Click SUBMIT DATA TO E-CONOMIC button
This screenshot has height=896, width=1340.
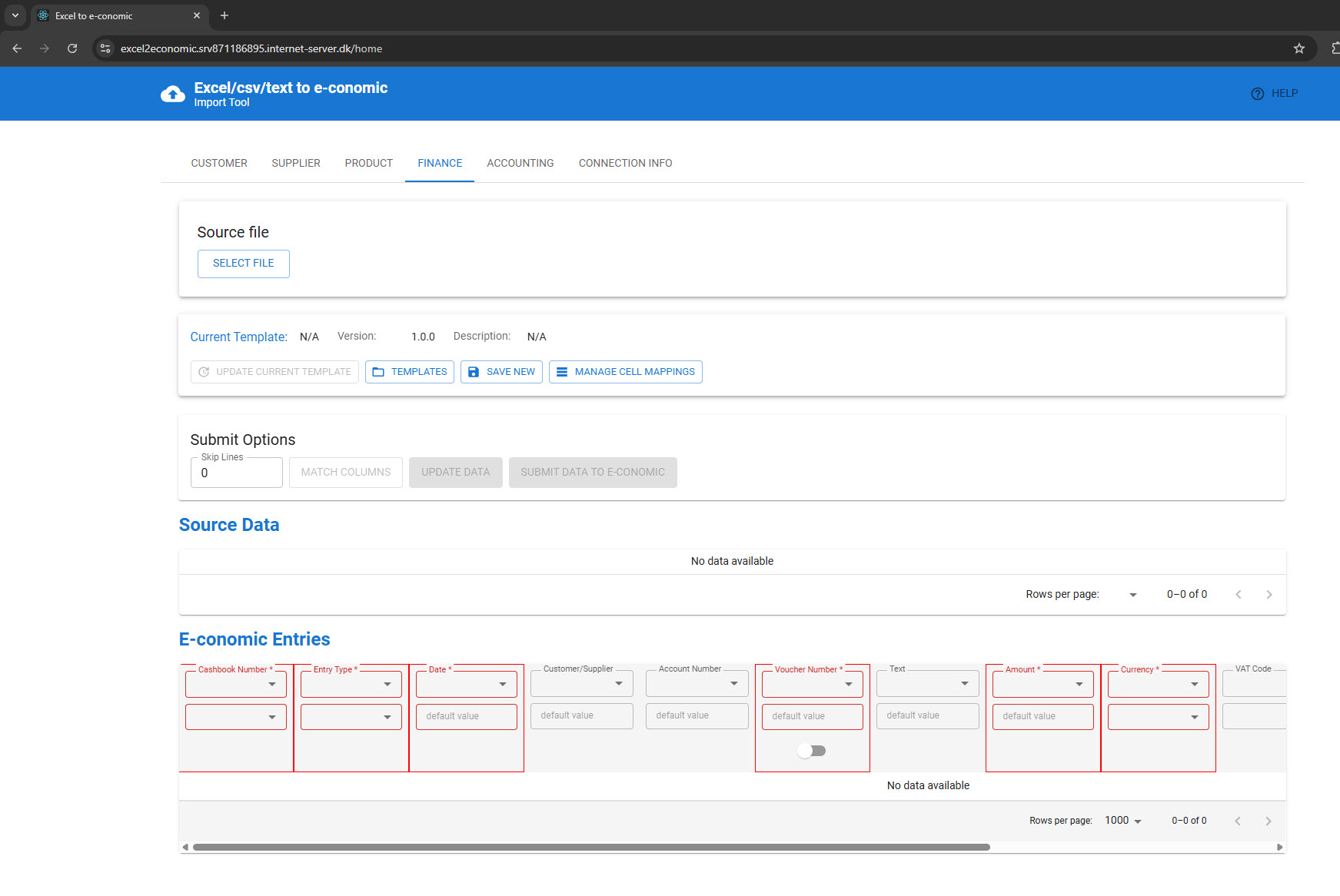[593, 473]
